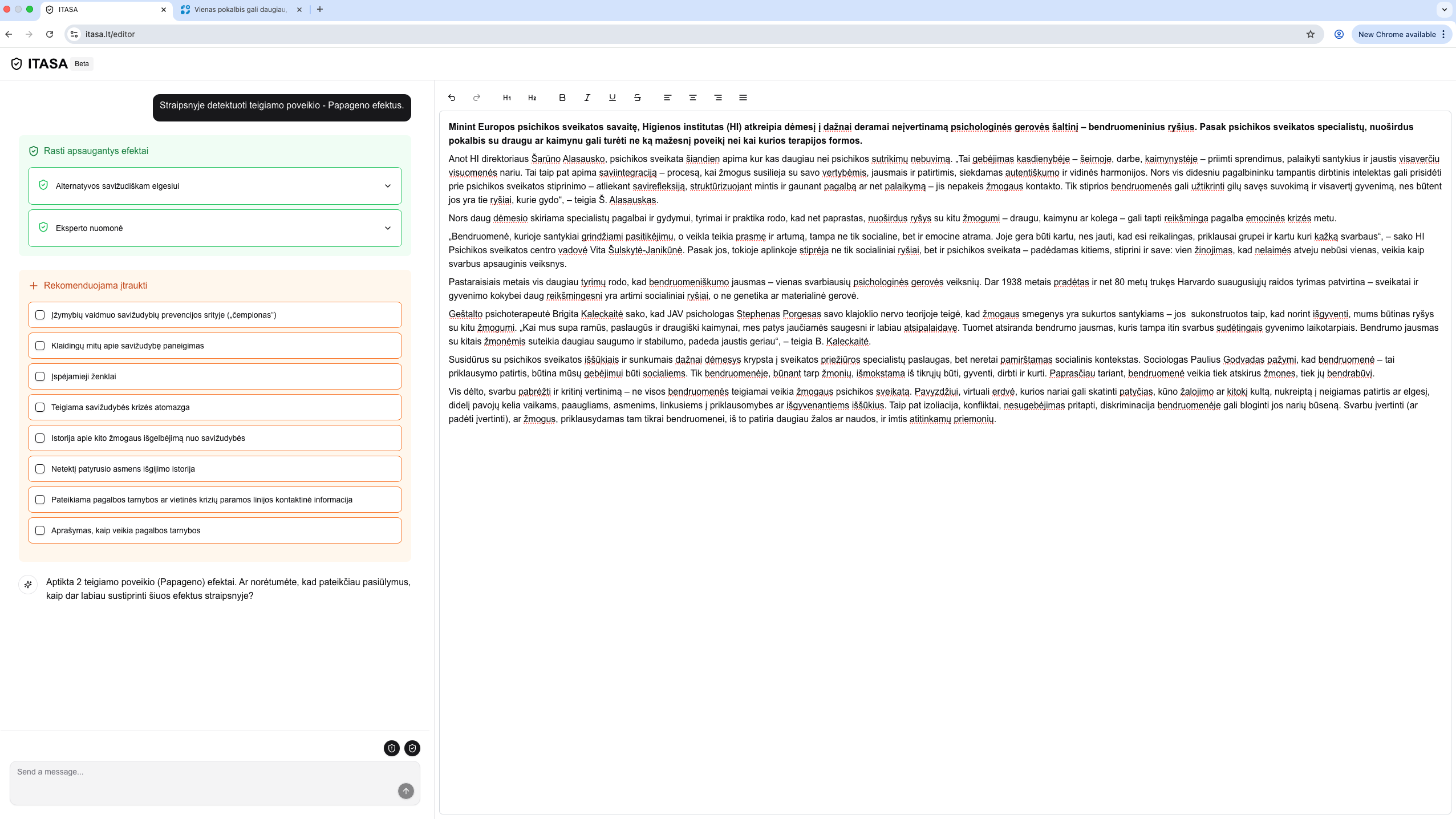Check 'Istorija apie kito žmogaus išgelbėjimą' checkbox
Image resolution: width=1456 pixels, height=819 pixels.
point(40,438)
